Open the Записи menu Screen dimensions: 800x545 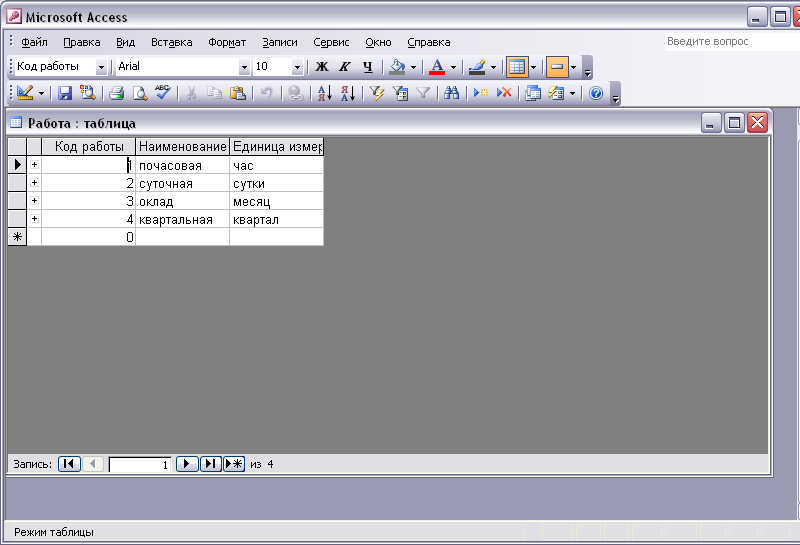click(280, 42)
